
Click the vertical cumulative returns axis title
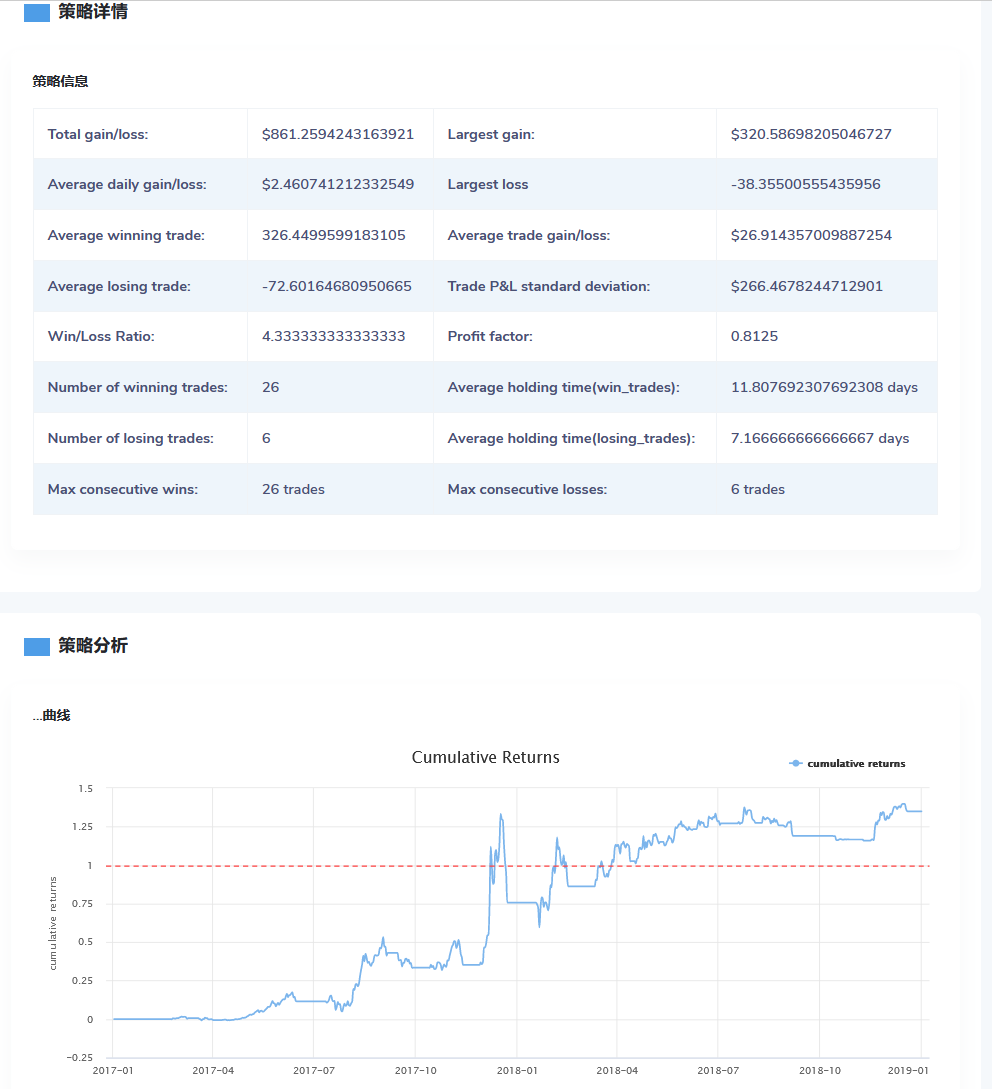pos(53,923)
